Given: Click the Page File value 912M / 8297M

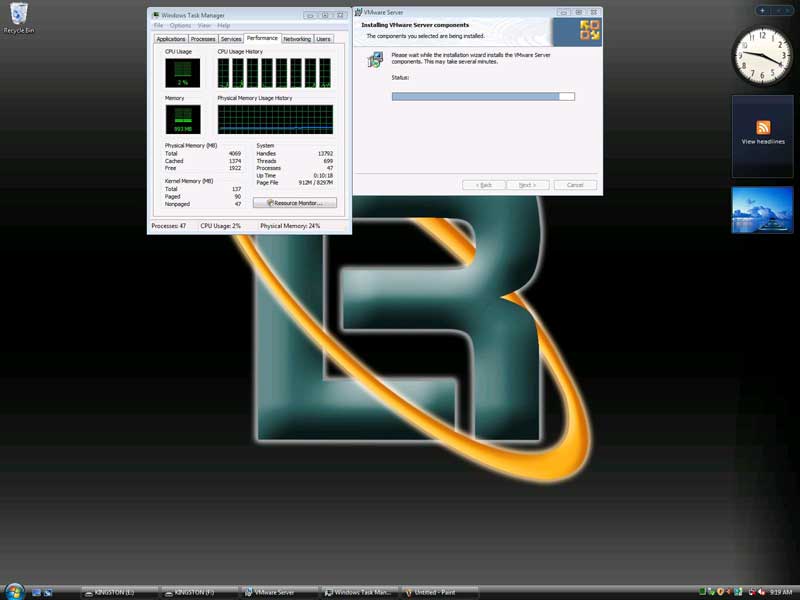Looking at the screenshot, I should (x=316, y=183).
